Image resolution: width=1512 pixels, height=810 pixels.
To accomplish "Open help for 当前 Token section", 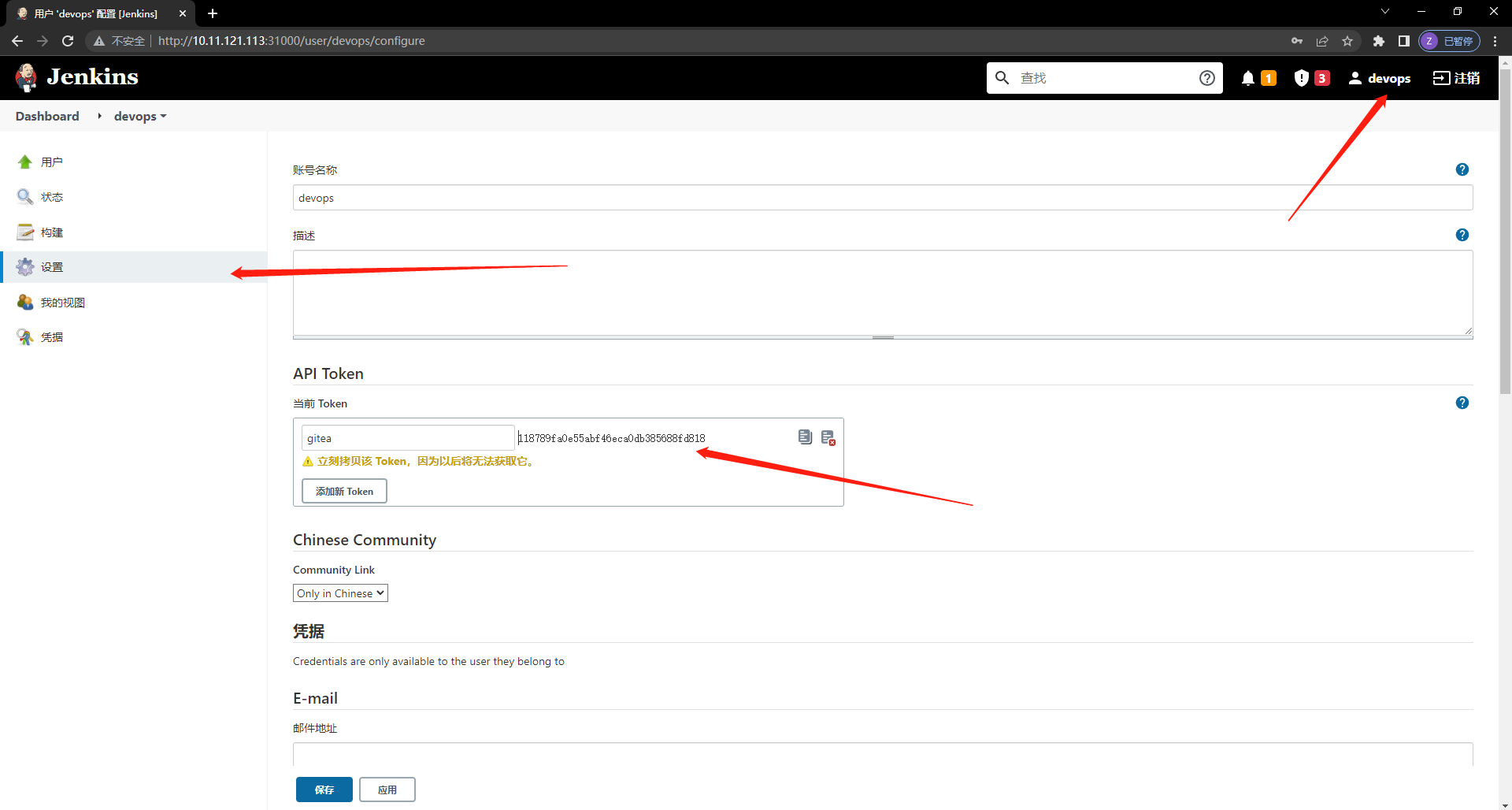I will [x=1462, y=403].
